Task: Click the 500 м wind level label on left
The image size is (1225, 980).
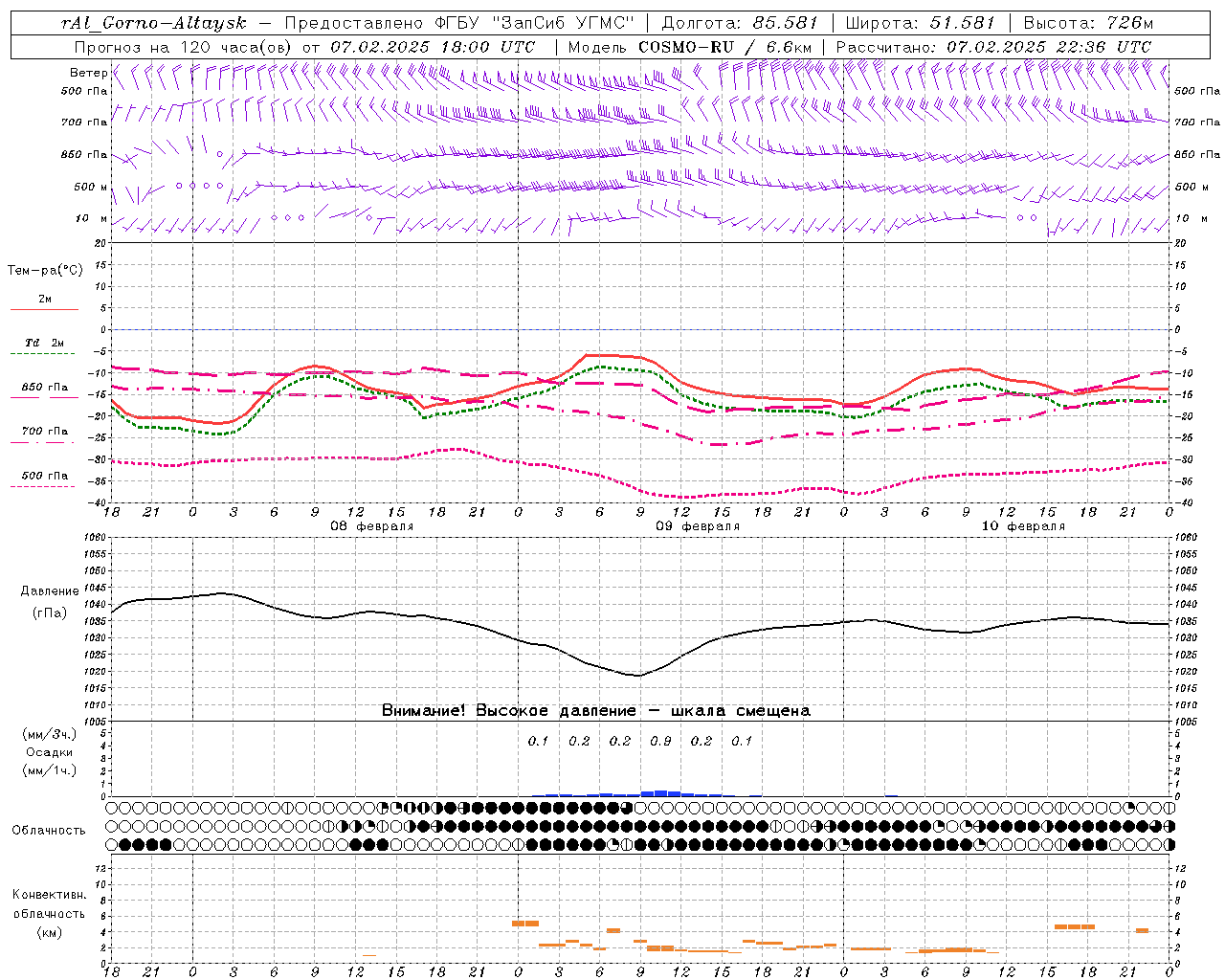Action: (x=91, y=188)
